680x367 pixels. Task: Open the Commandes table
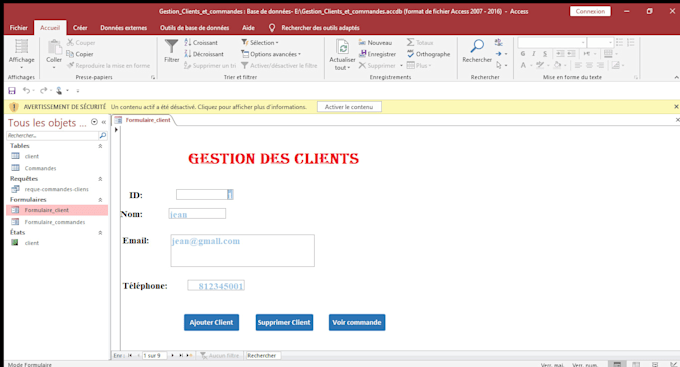40,168
